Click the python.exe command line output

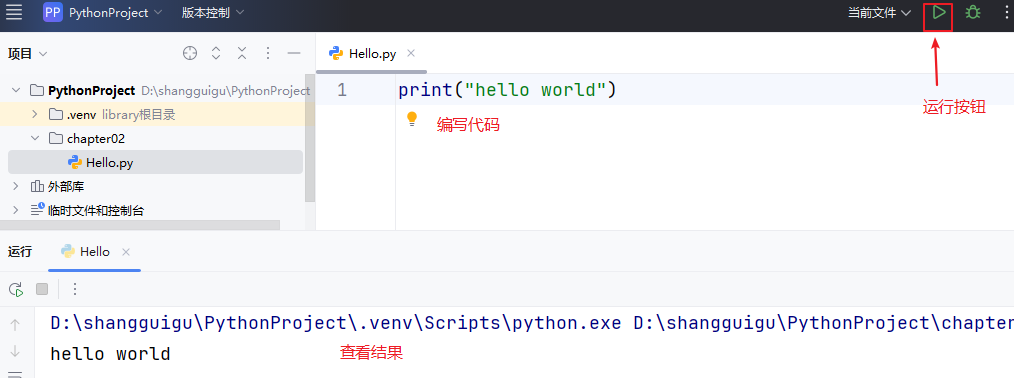point(532,322)
